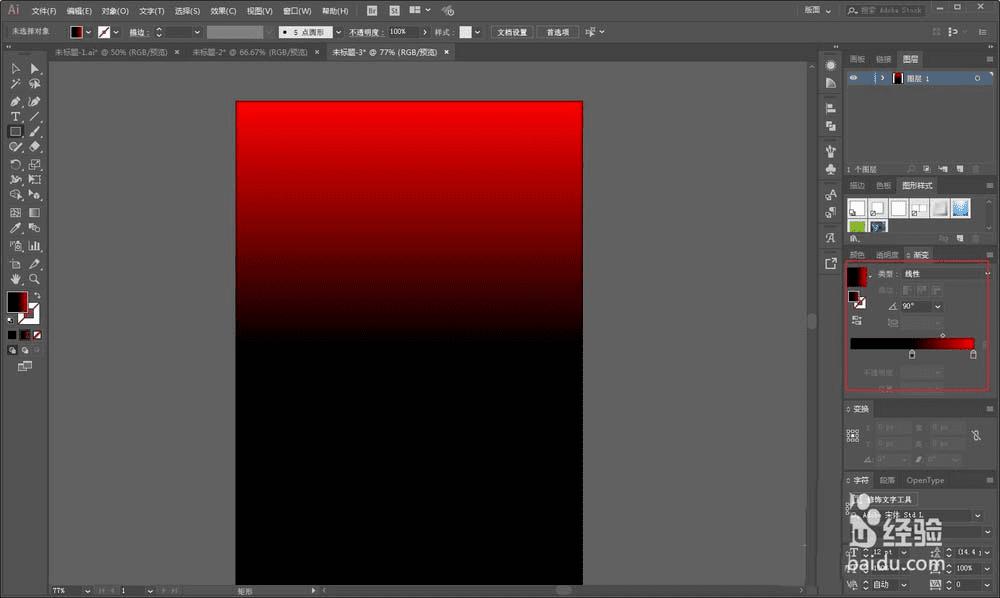Select the Curvature tool
This screenshot has height=598, width=1000.
(x=34, y=101)
